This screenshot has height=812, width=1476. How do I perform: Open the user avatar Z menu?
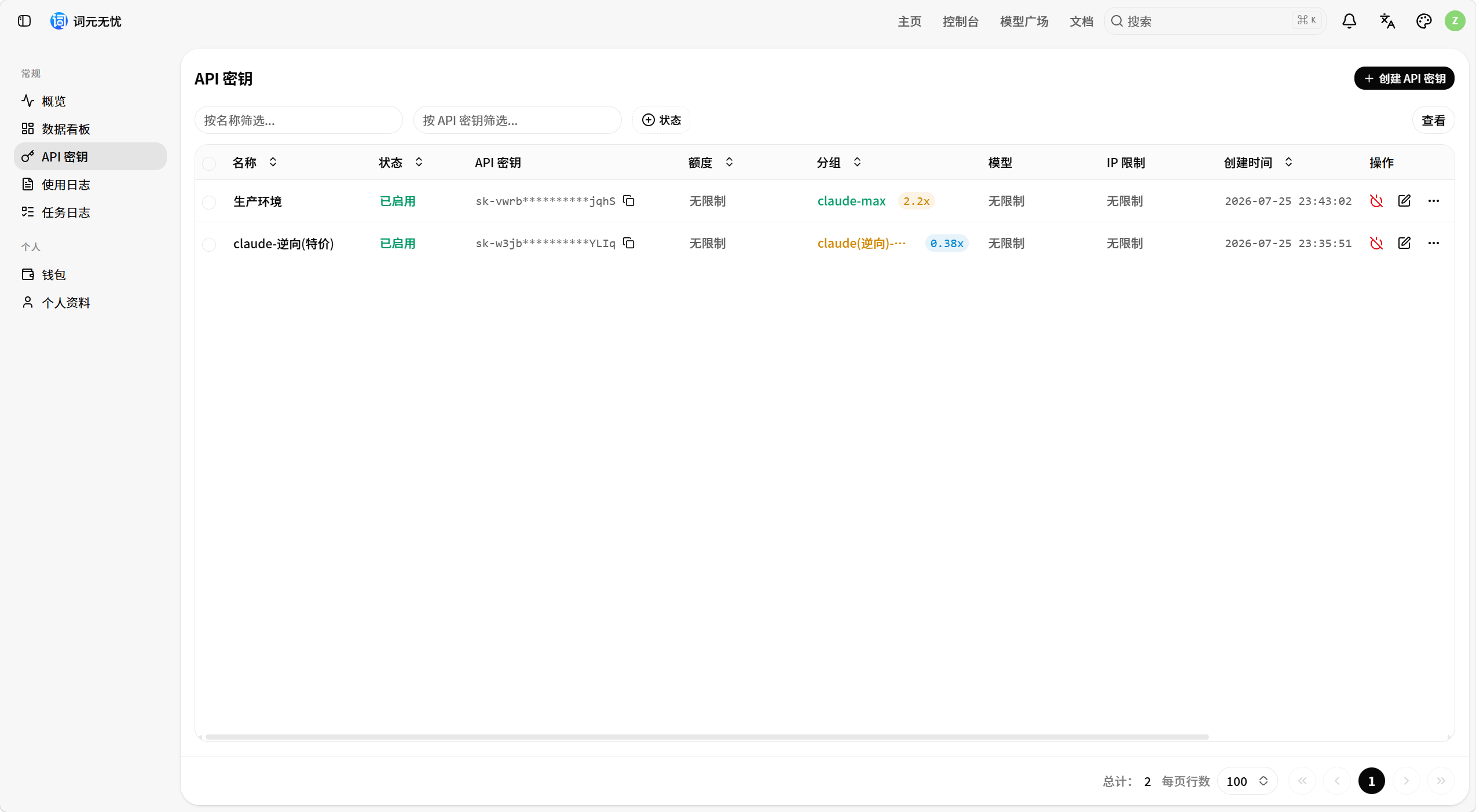click(1455, 21)
